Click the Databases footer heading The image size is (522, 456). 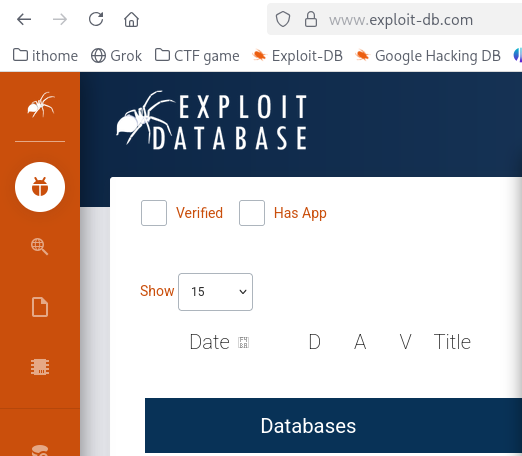[308, 426]
